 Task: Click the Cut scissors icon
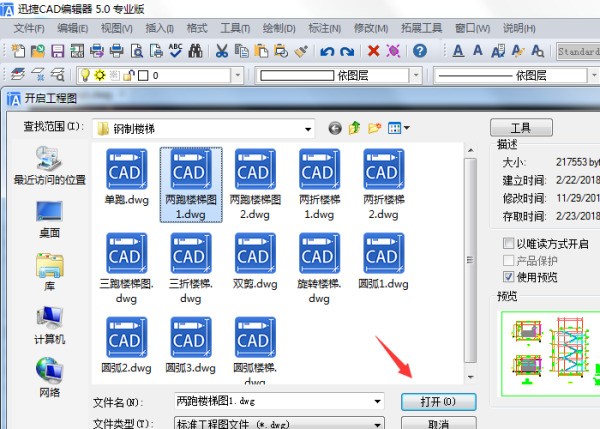tap(222, 51)
